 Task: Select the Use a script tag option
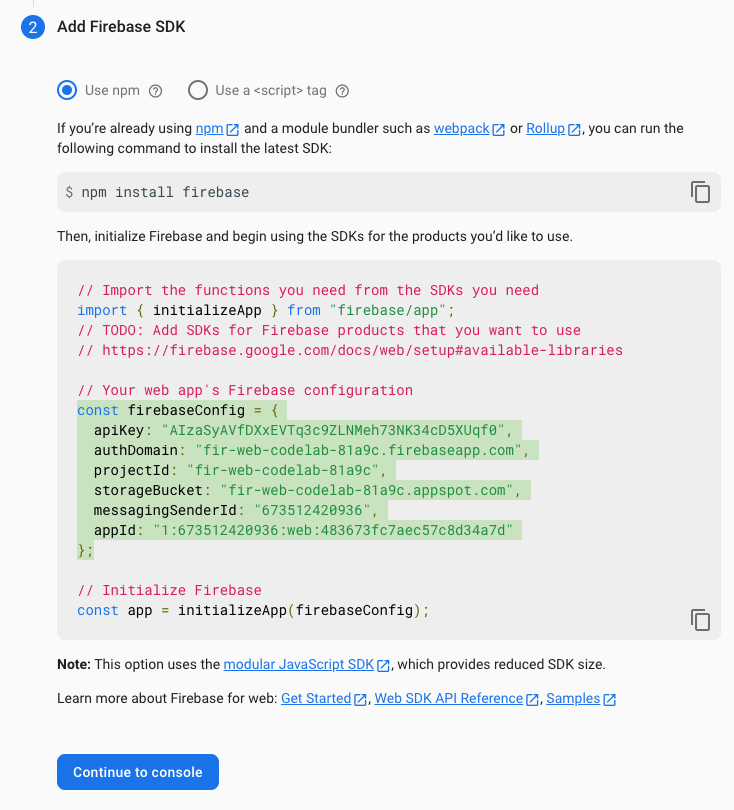coord(197,90)
